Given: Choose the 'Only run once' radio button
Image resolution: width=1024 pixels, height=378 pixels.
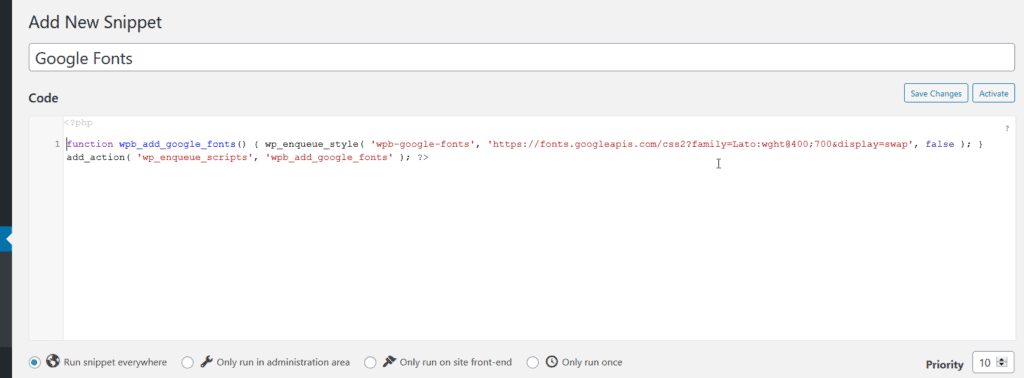Looking at the screenshot, I should (x=533, y=362).
